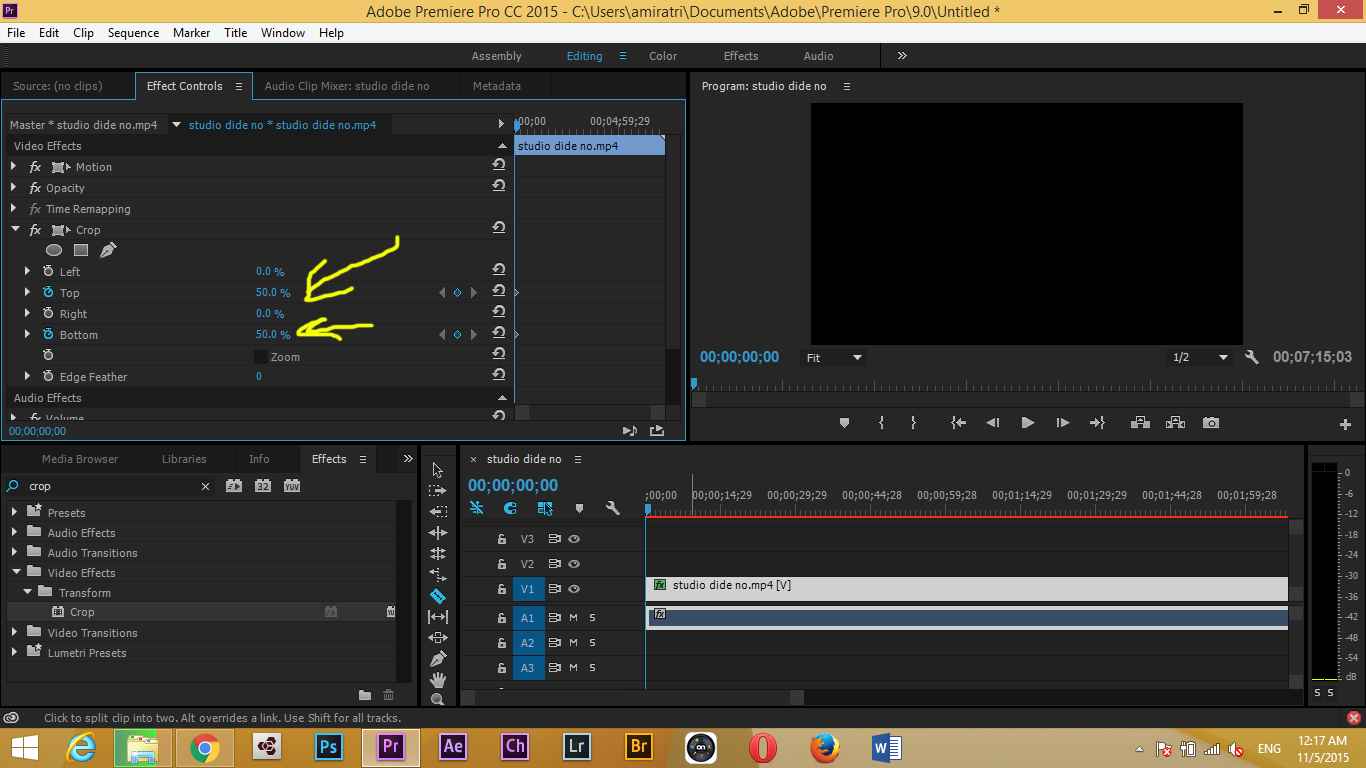The height and width of the screenshot is (768, 1366).
Task: Toggle V1 track output eye
Action: click(x=574, y=589)
